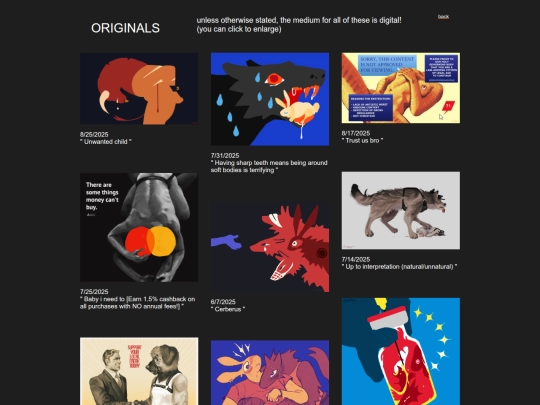Click the "Cerberus" caption text
The height and width of the screenshot is (405, 540).
228,309
